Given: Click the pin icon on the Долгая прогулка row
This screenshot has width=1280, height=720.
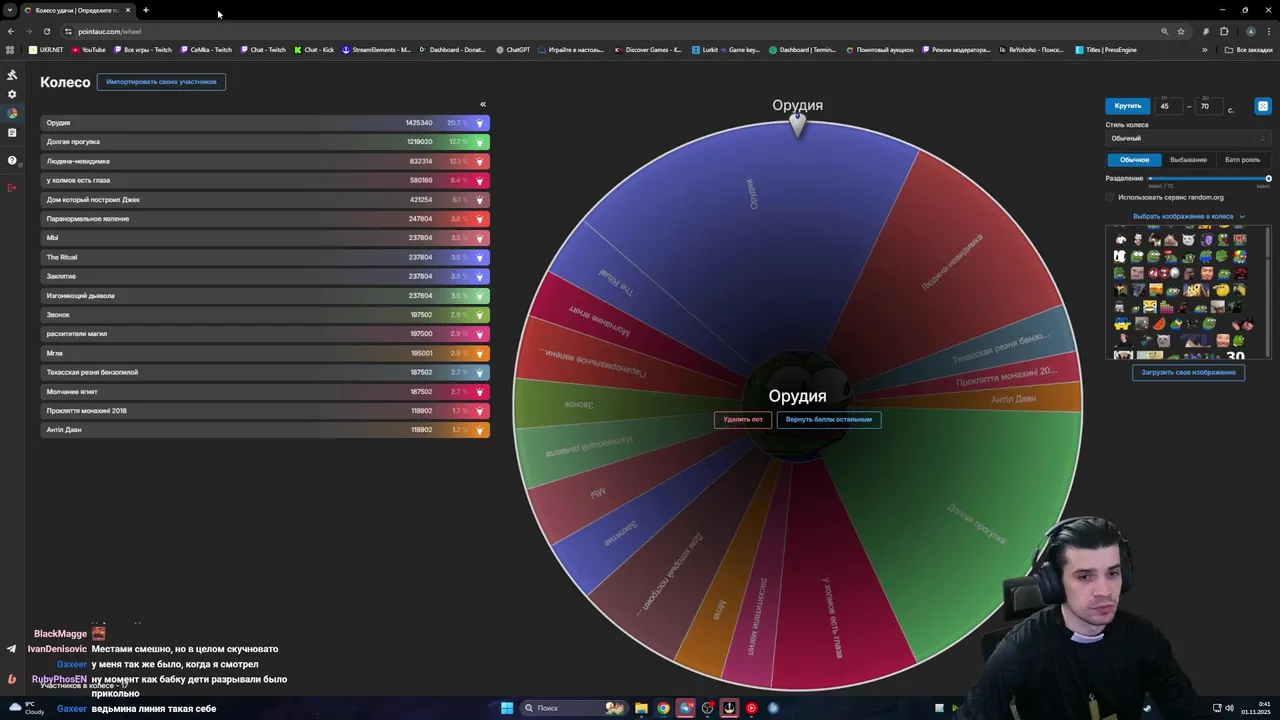Looking at the screenshot, I should tap(480, 142).
